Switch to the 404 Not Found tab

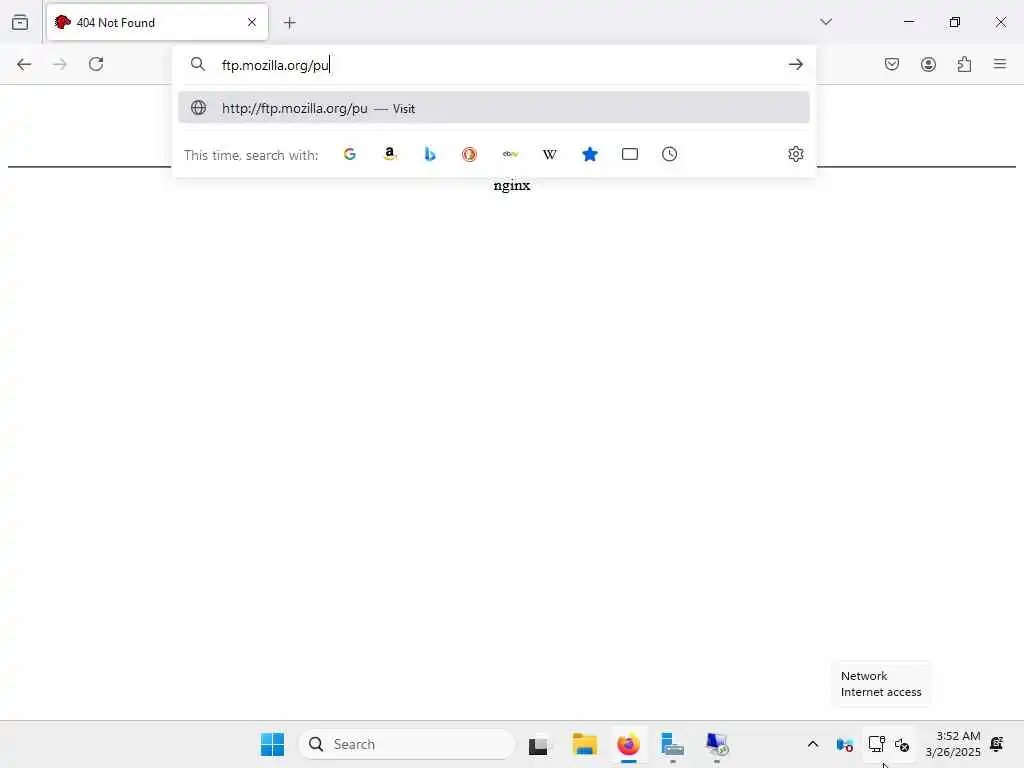click(157, 22)
